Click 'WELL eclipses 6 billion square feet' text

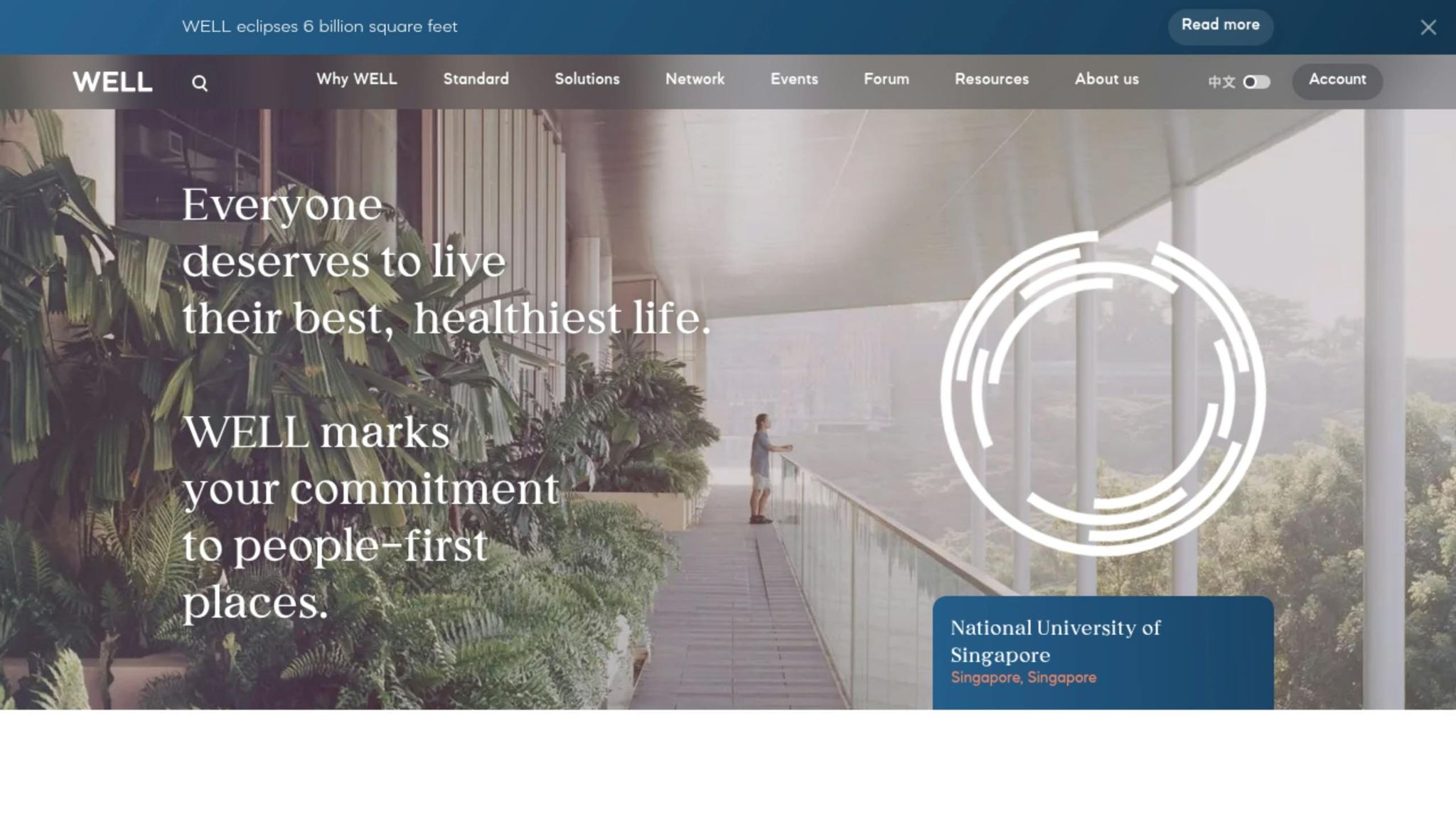pos(319,27)
